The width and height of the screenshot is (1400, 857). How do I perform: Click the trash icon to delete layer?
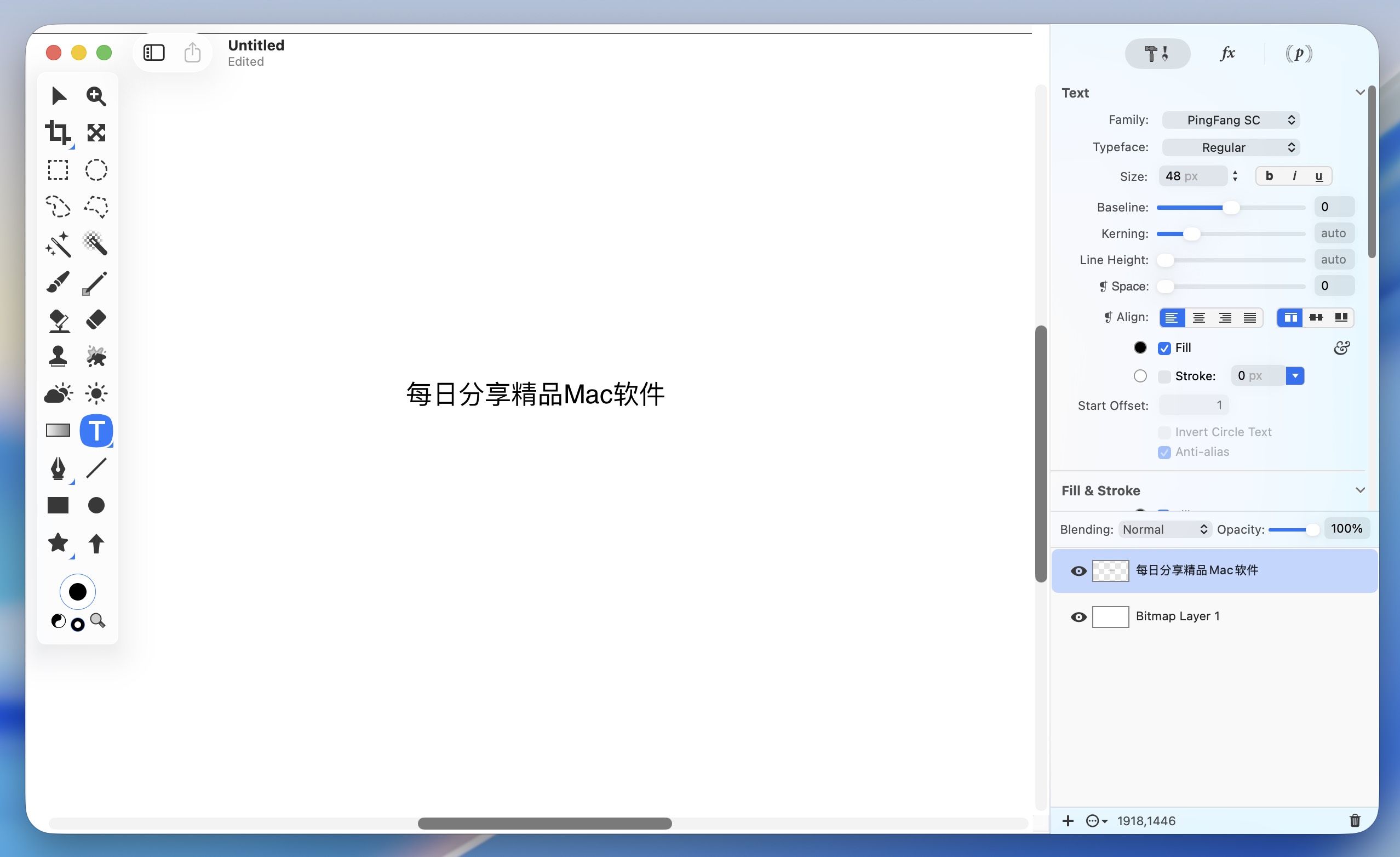[1355, 820]
